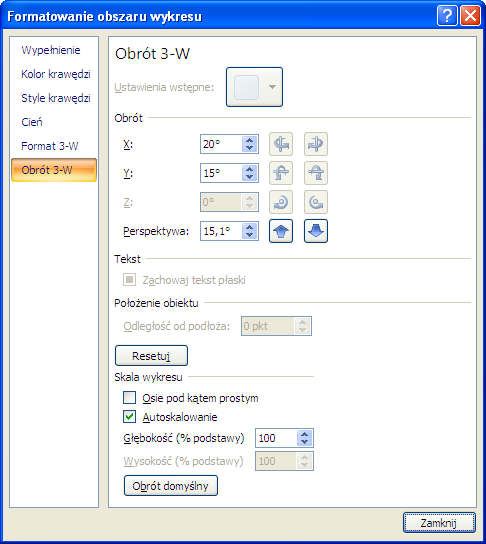Uncheck the Autoskalowanie checkbox
Image resolution: width=486 pixels, height=544 pixels.
click(x=129, y=417)
